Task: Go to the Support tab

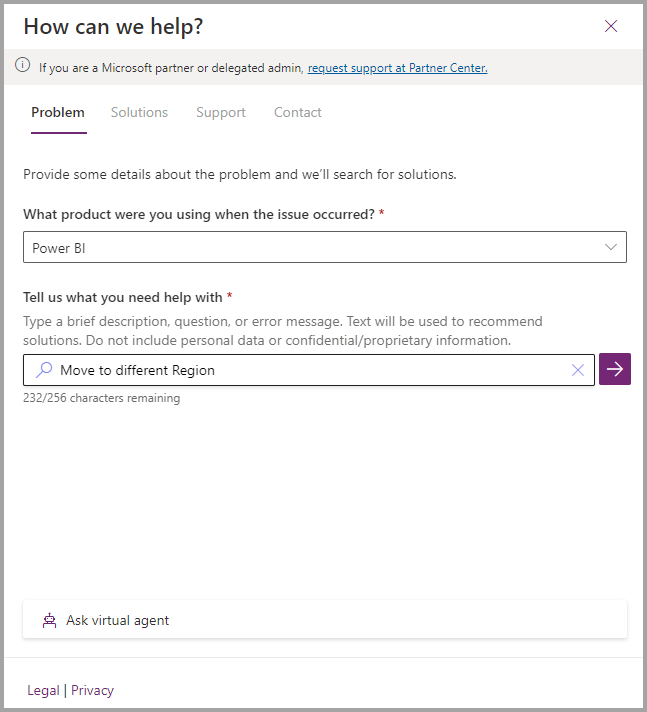Action: [x=221, y=112]
